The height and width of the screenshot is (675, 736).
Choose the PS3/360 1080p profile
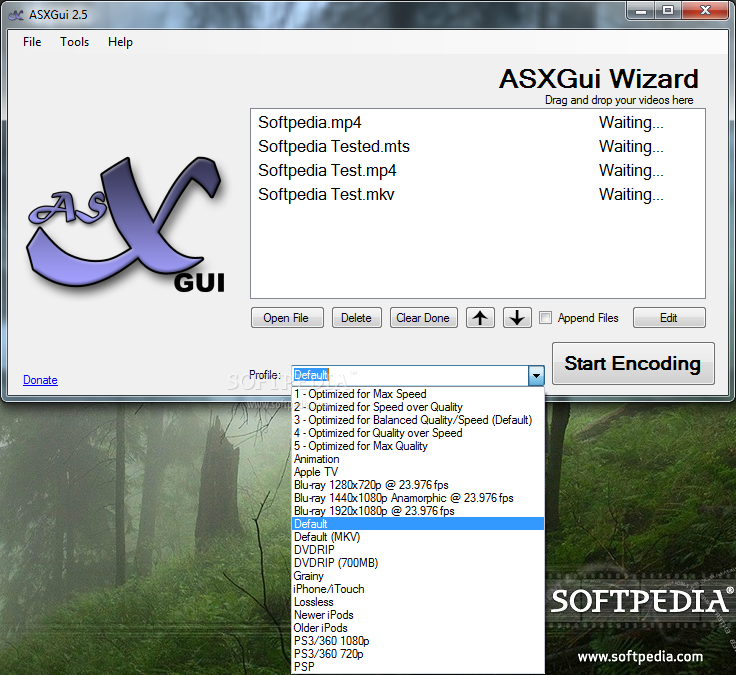tap(418, 641)
